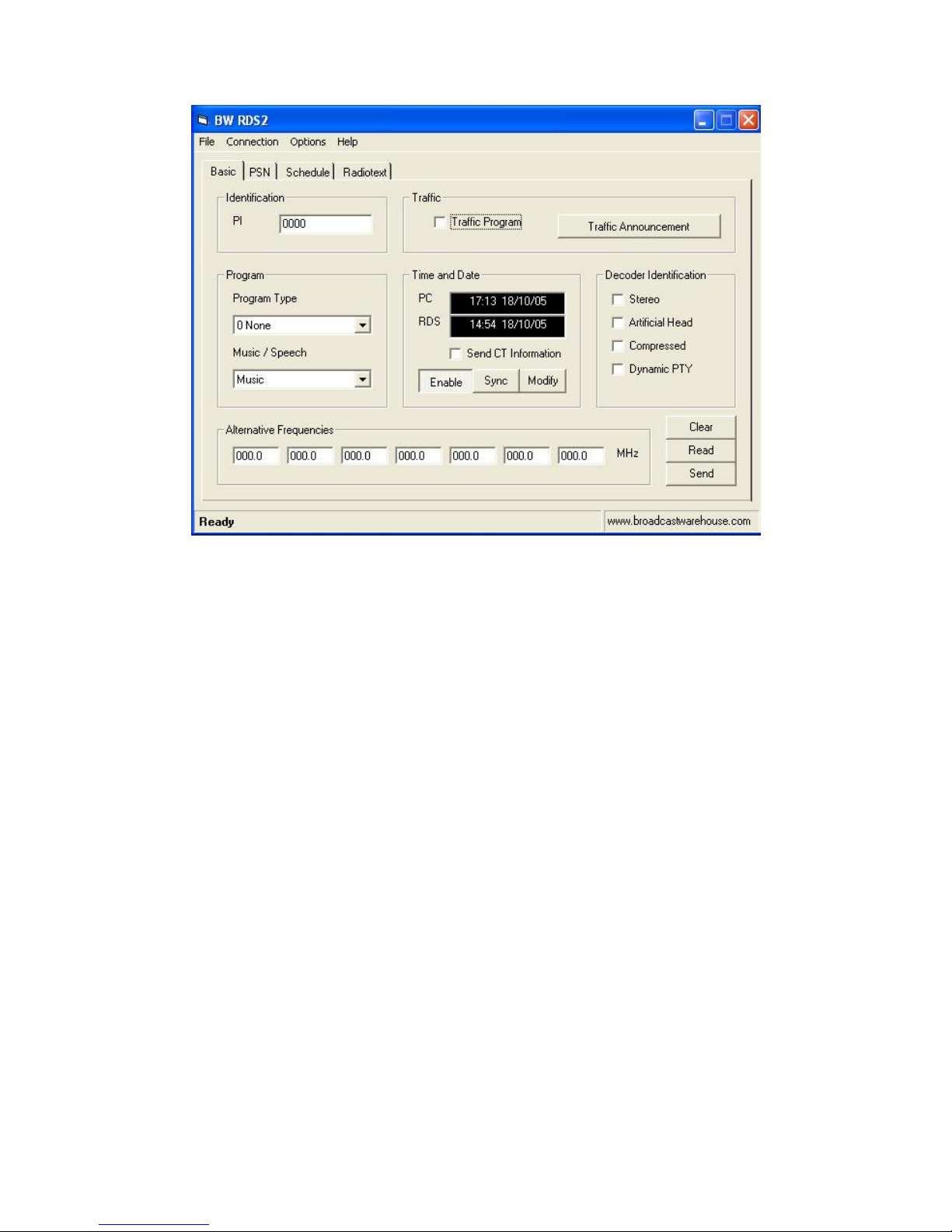952x1232 pixels.
Task: Check the Stereo checkbox
Action: point(618,299)
